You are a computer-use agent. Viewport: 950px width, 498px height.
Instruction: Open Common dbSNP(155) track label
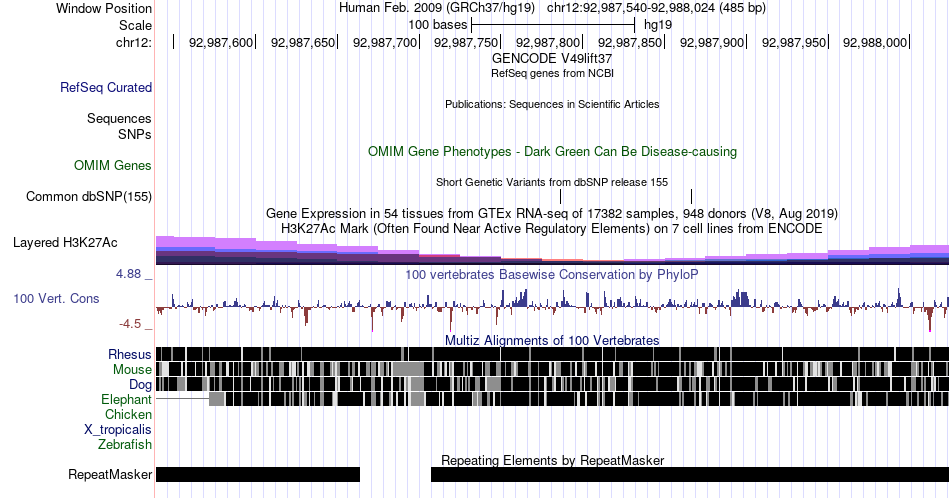click(88, 196)
